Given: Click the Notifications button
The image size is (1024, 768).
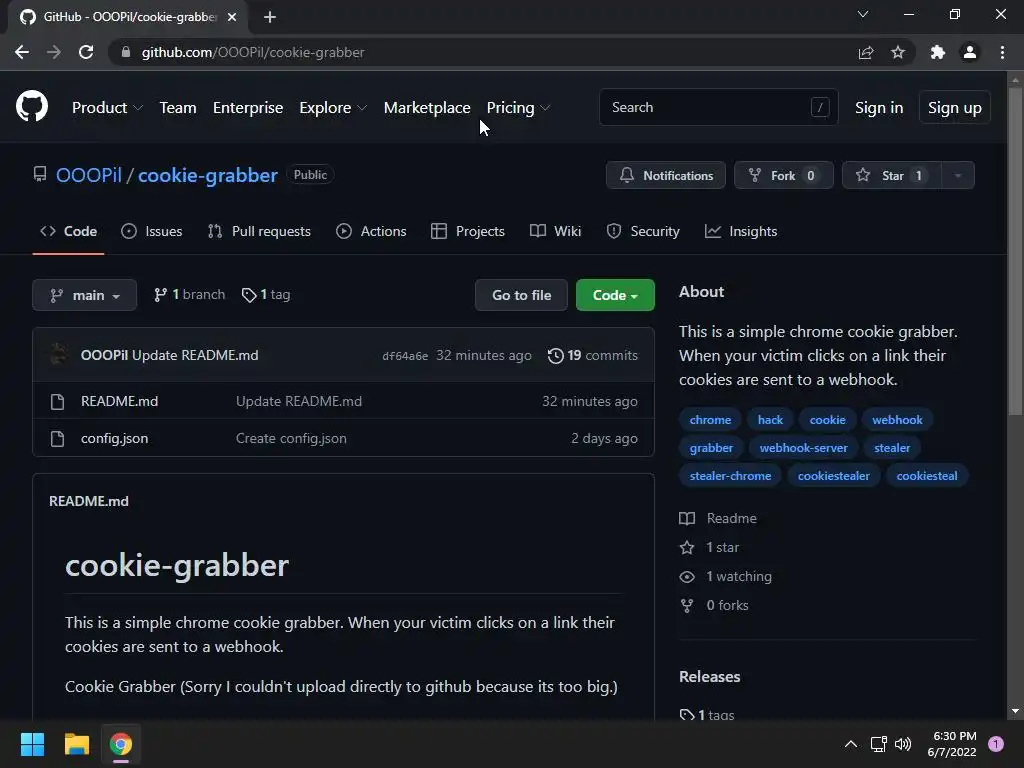Looking at the screenshot, I should coord(665,175).
